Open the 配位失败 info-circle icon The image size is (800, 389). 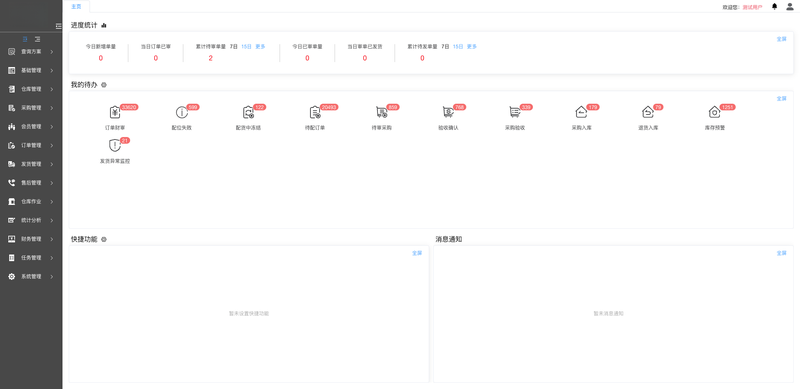[x=182, y=112]
